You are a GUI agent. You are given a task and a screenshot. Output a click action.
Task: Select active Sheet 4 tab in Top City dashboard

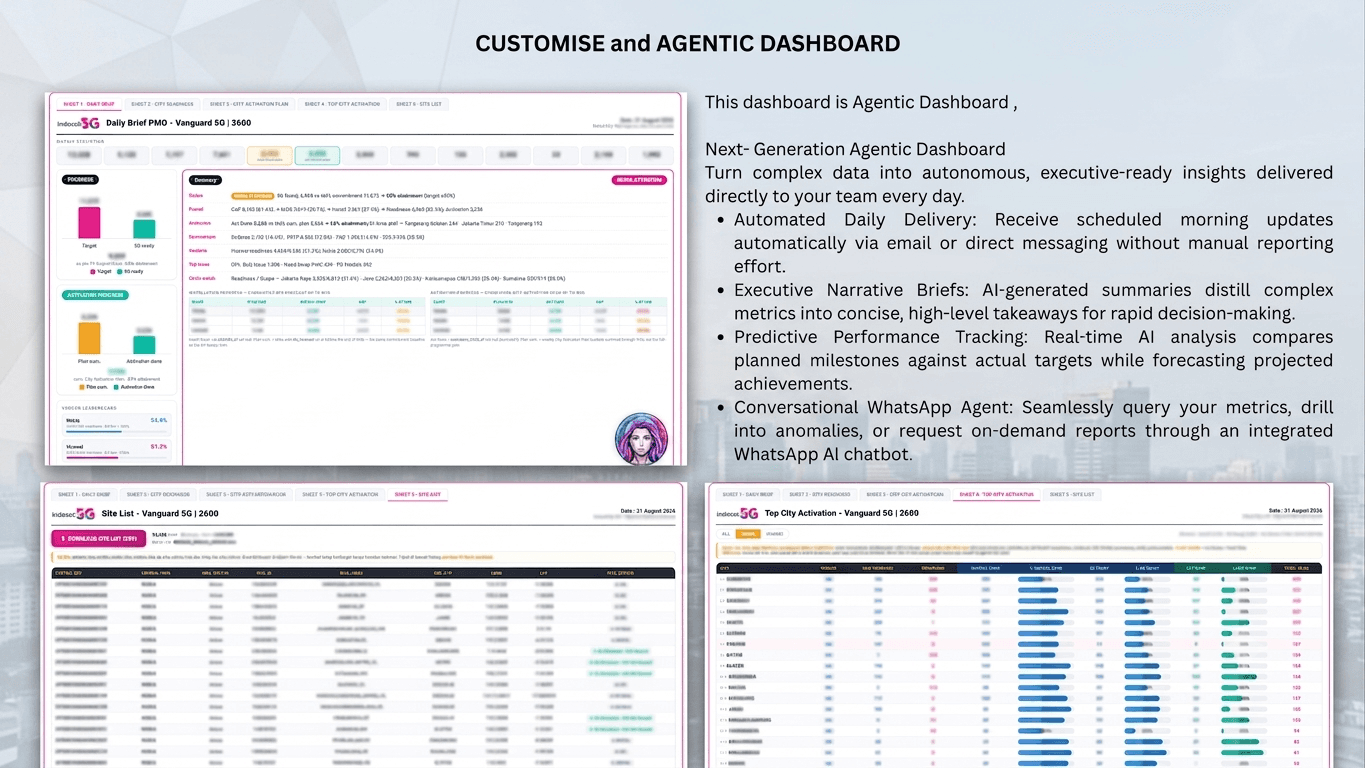point(995,494)
